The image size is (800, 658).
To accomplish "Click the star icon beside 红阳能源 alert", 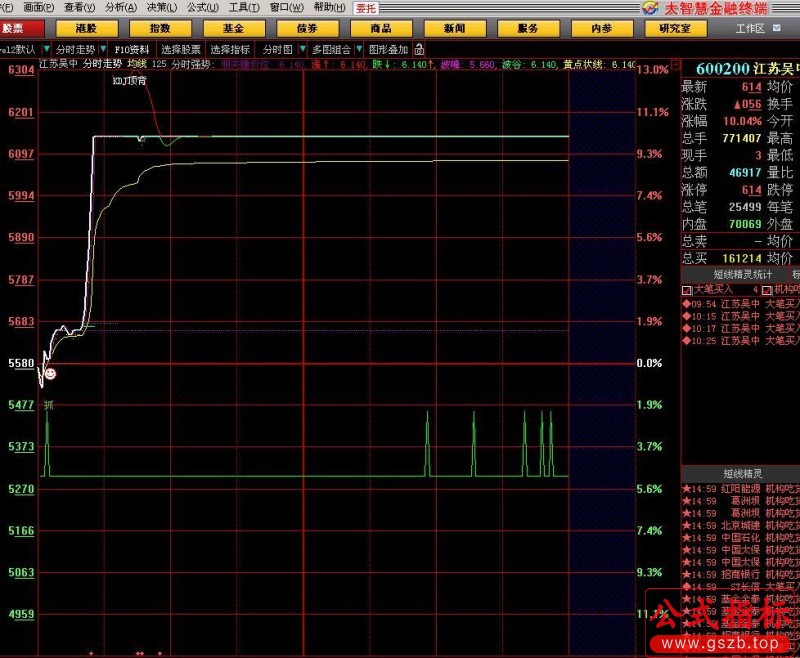I will [686, 488].
